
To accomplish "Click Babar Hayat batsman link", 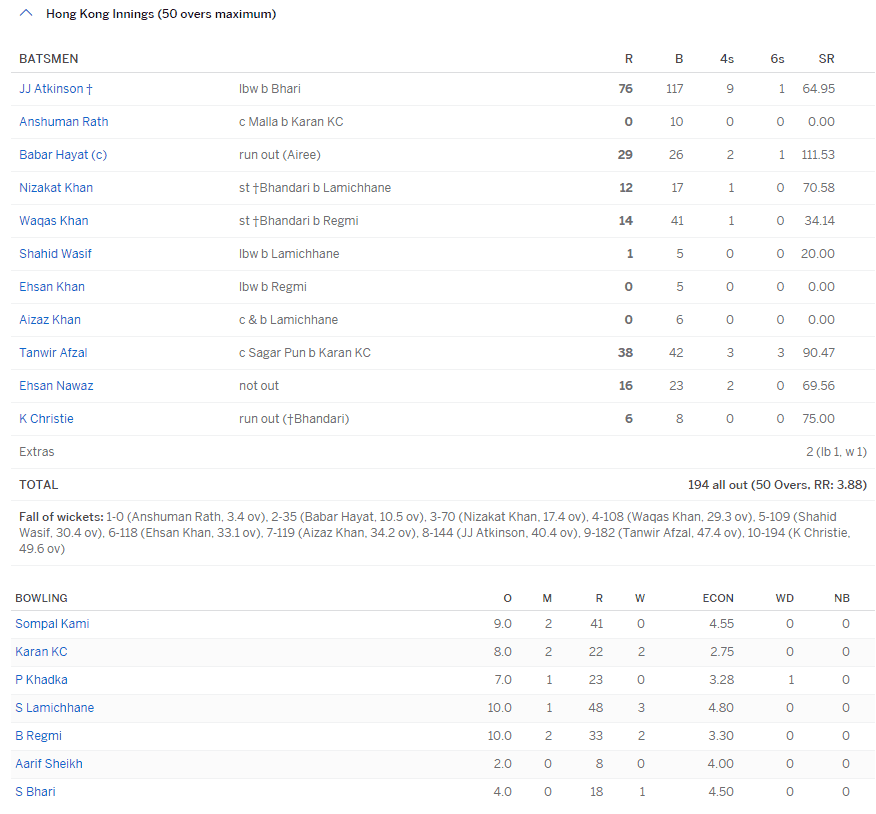I will (55, 155).
